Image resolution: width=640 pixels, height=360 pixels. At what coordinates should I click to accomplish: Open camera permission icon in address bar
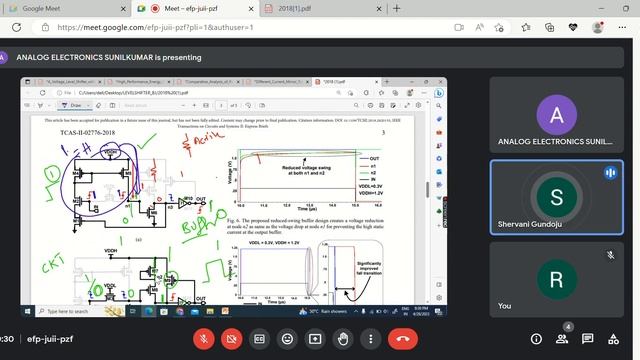coord(459,27)
